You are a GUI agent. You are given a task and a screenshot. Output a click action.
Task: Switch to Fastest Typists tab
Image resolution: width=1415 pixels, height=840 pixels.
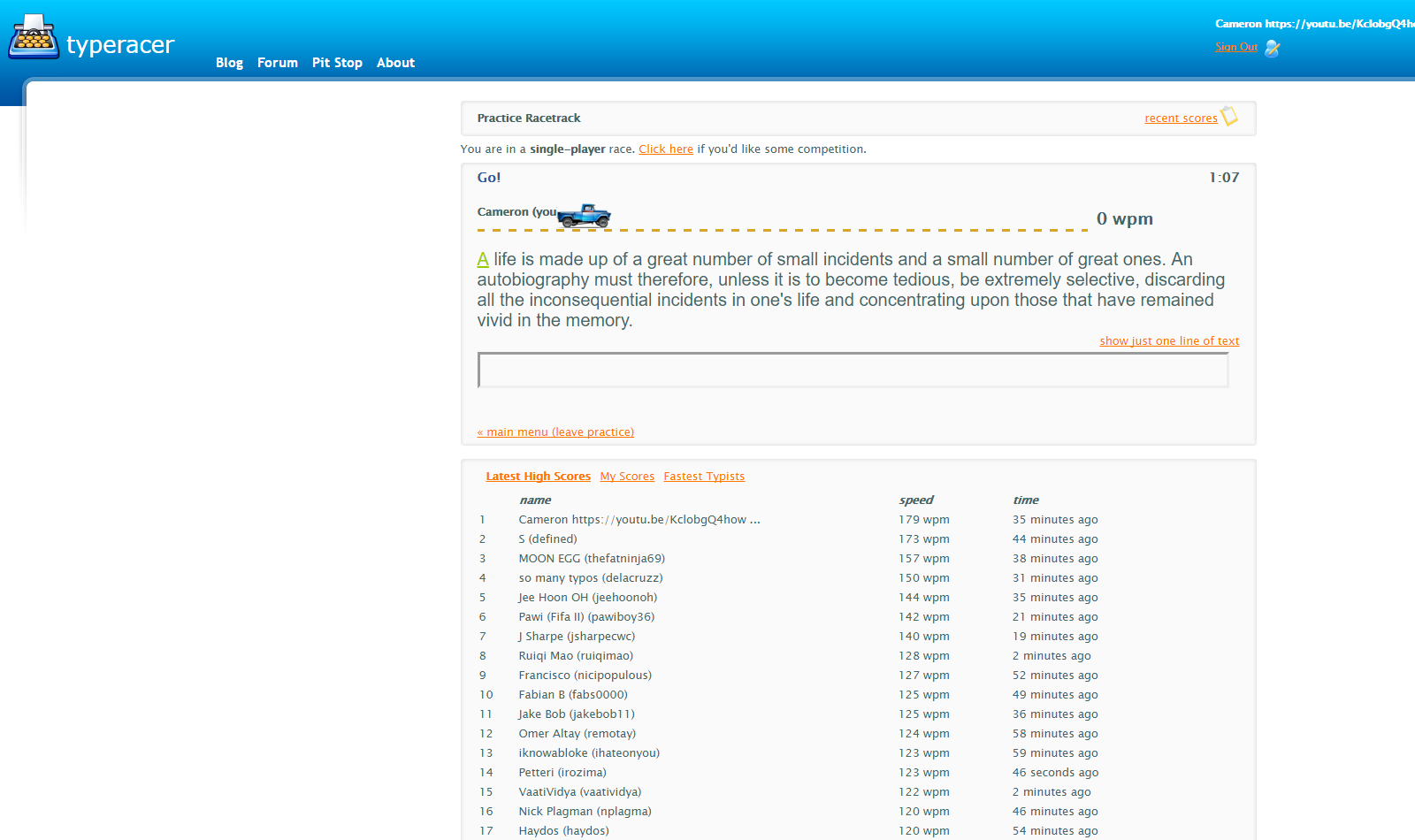tap(704, 477)
